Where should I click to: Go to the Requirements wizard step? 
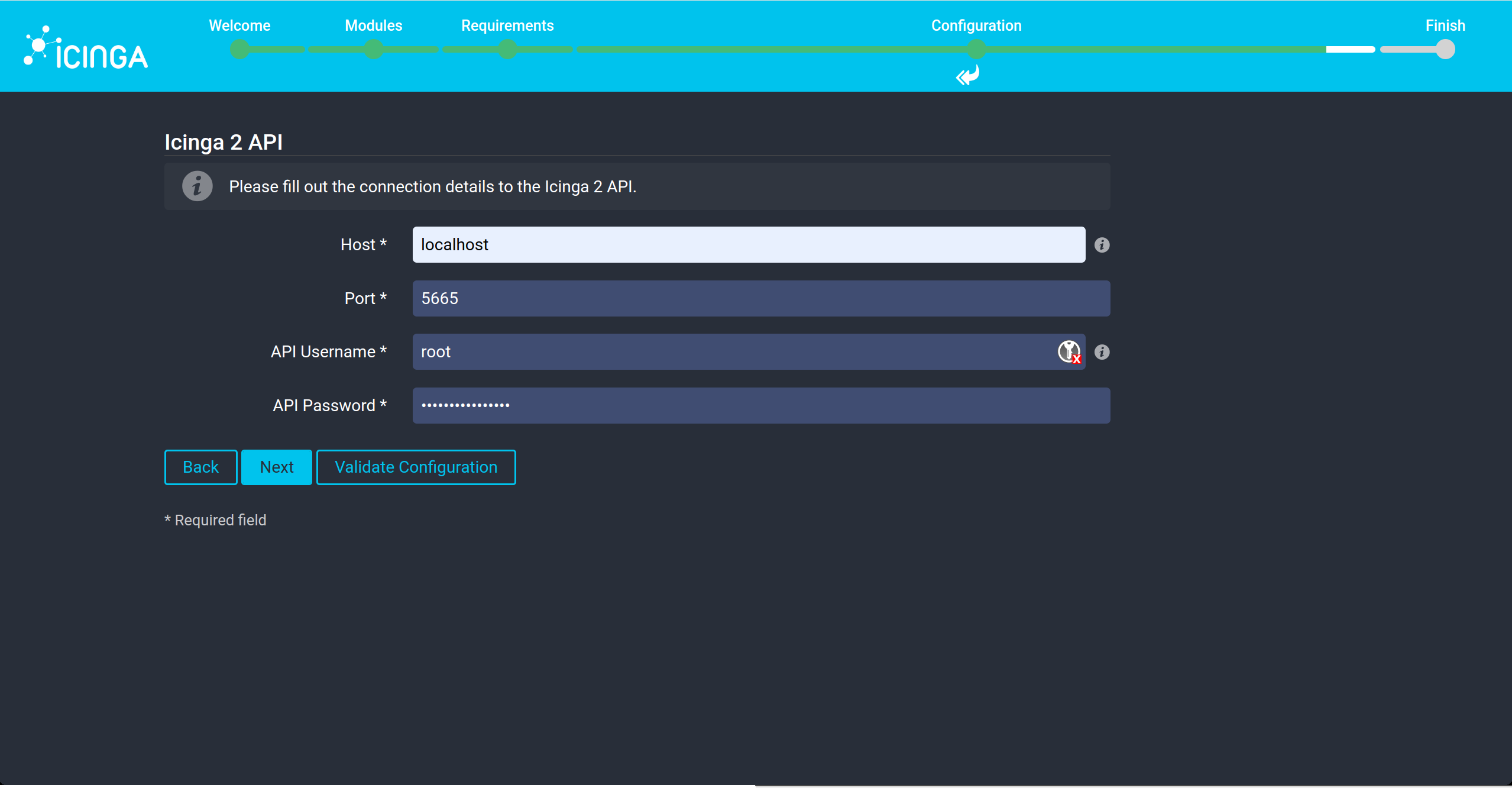pos(507,25)
